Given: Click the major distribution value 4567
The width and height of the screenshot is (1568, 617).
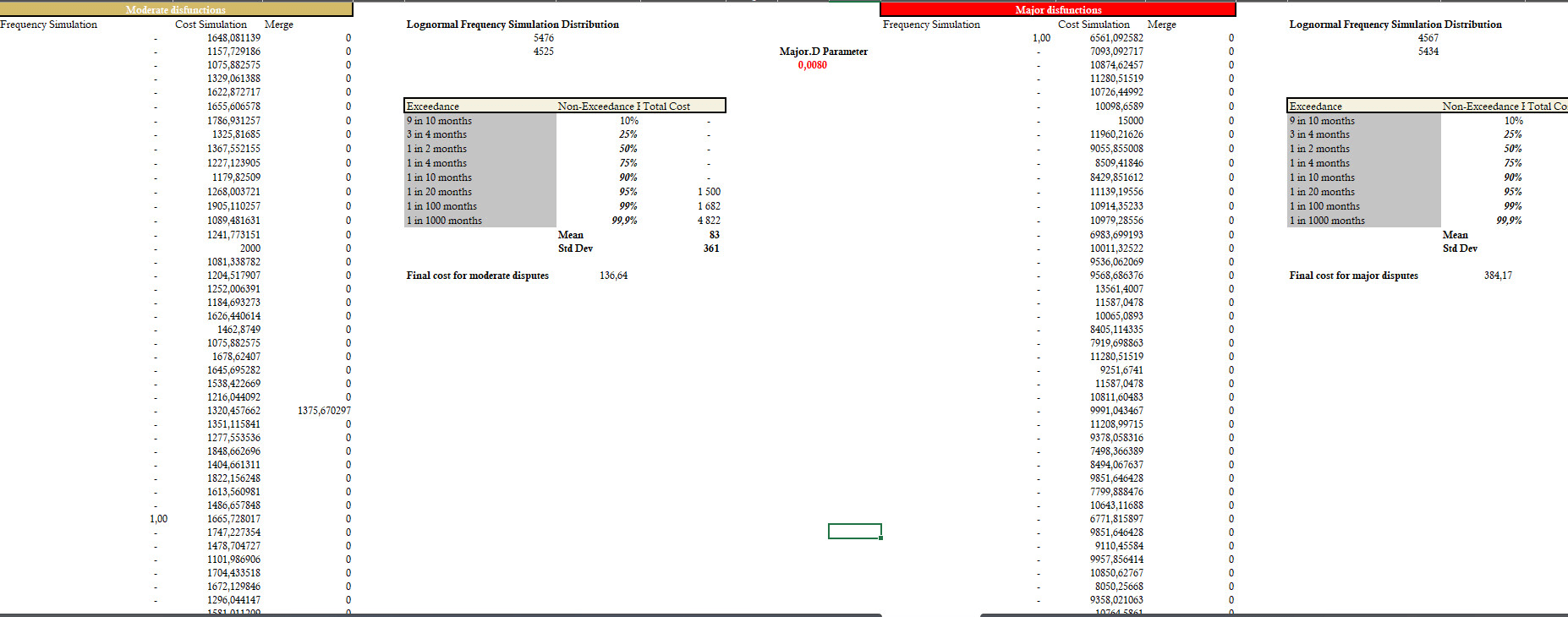Looking at the screenshot, I should [1428, 38].
